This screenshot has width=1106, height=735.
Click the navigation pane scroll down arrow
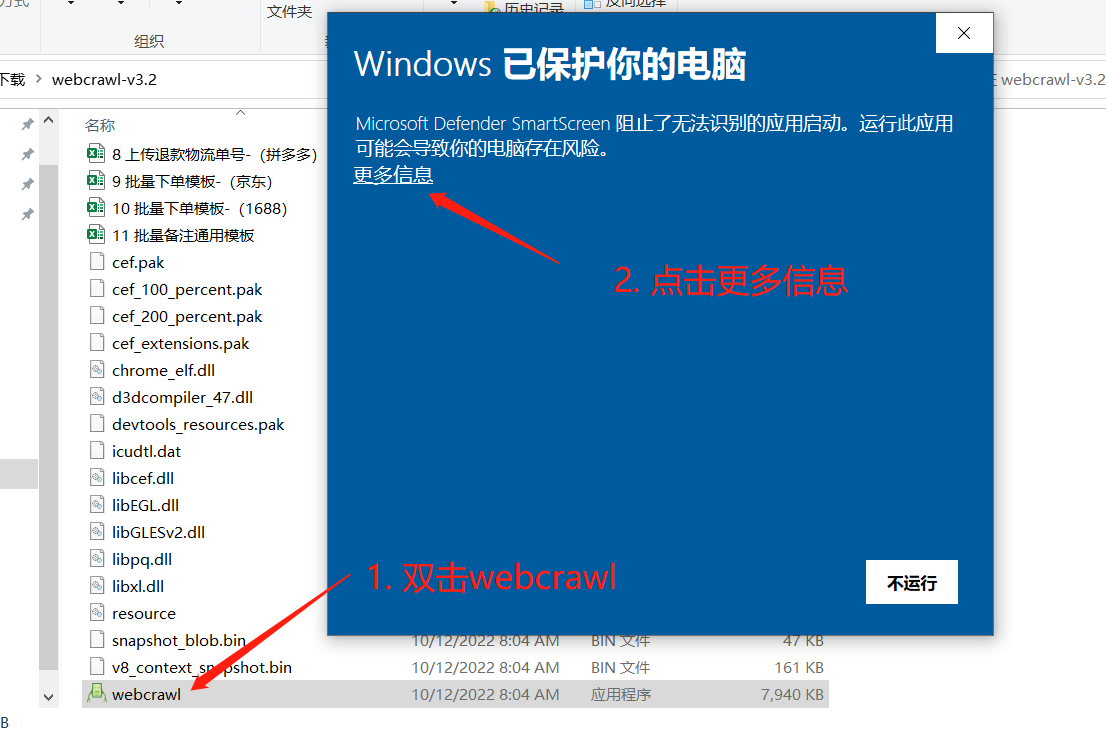(x=48, y=697)
